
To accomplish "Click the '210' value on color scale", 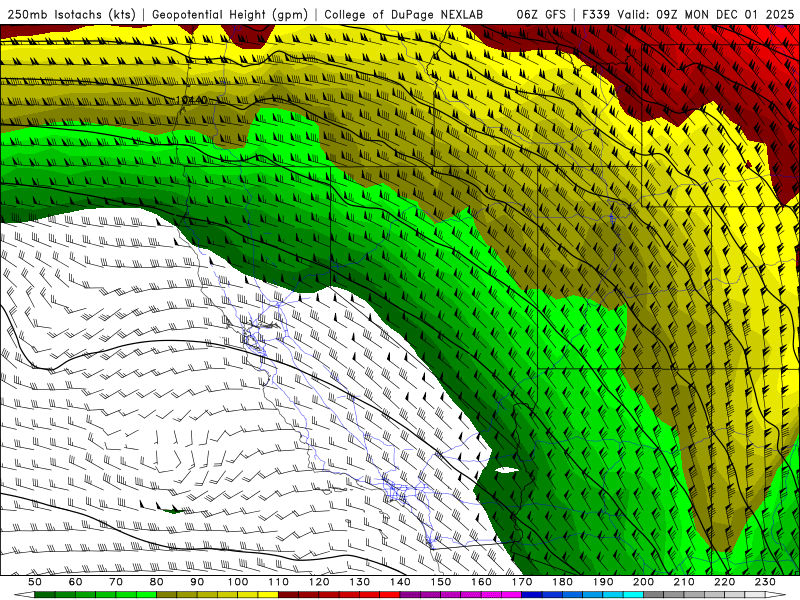I will (x=684, y=582).
